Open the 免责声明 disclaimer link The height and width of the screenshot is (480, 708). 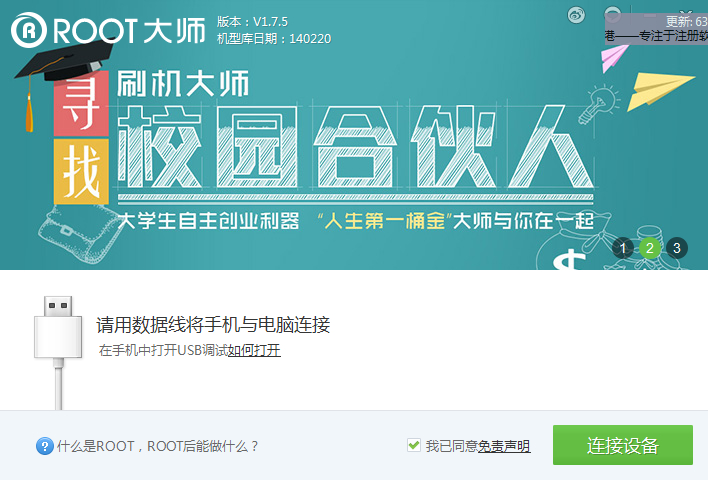504,446
